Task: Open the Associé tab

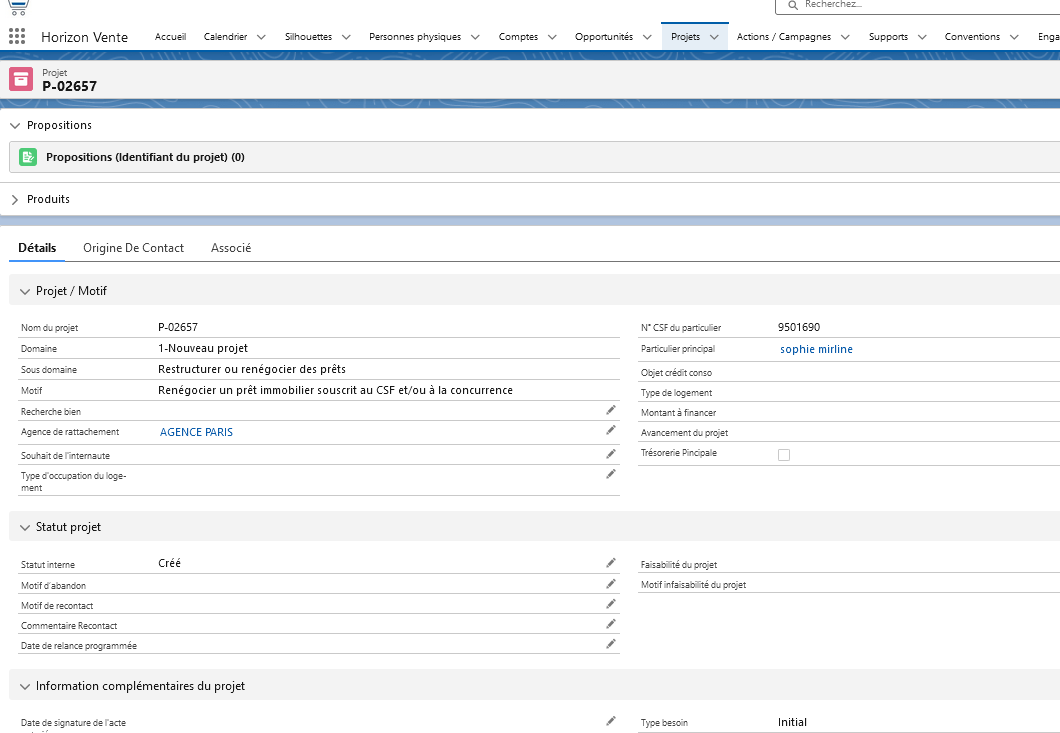Action: click(231, 248)
